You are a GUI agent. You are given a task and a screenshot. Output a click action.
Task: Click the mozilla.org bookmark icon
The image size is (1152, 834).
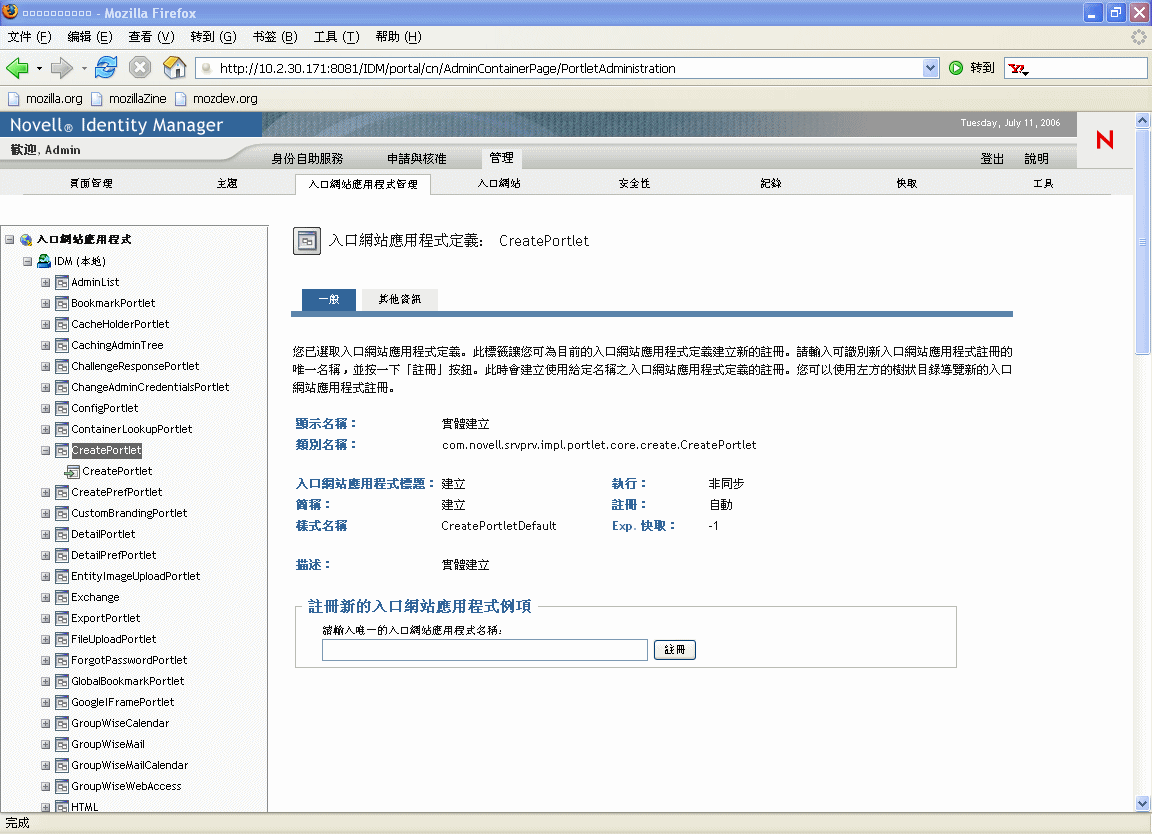[x=14, y=99]
